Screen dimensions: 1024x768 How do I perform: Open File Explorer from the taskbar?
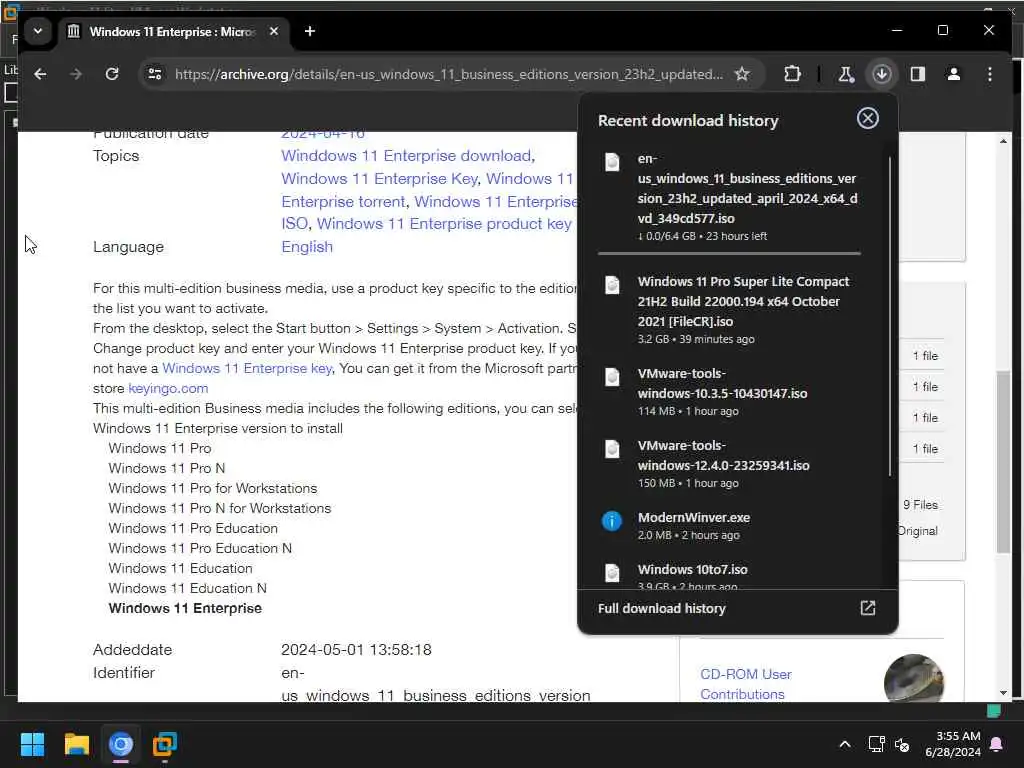click(x=76, y=744)
